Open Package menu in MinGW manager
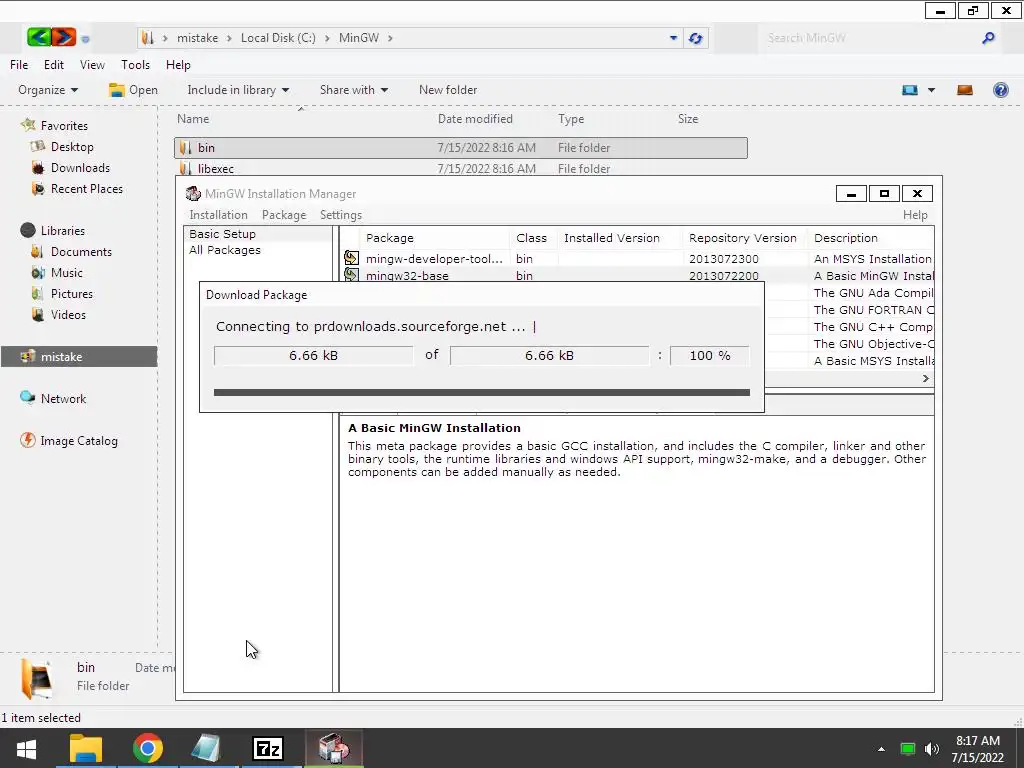The image size is (1024, 768). click(x=283, y=215)
